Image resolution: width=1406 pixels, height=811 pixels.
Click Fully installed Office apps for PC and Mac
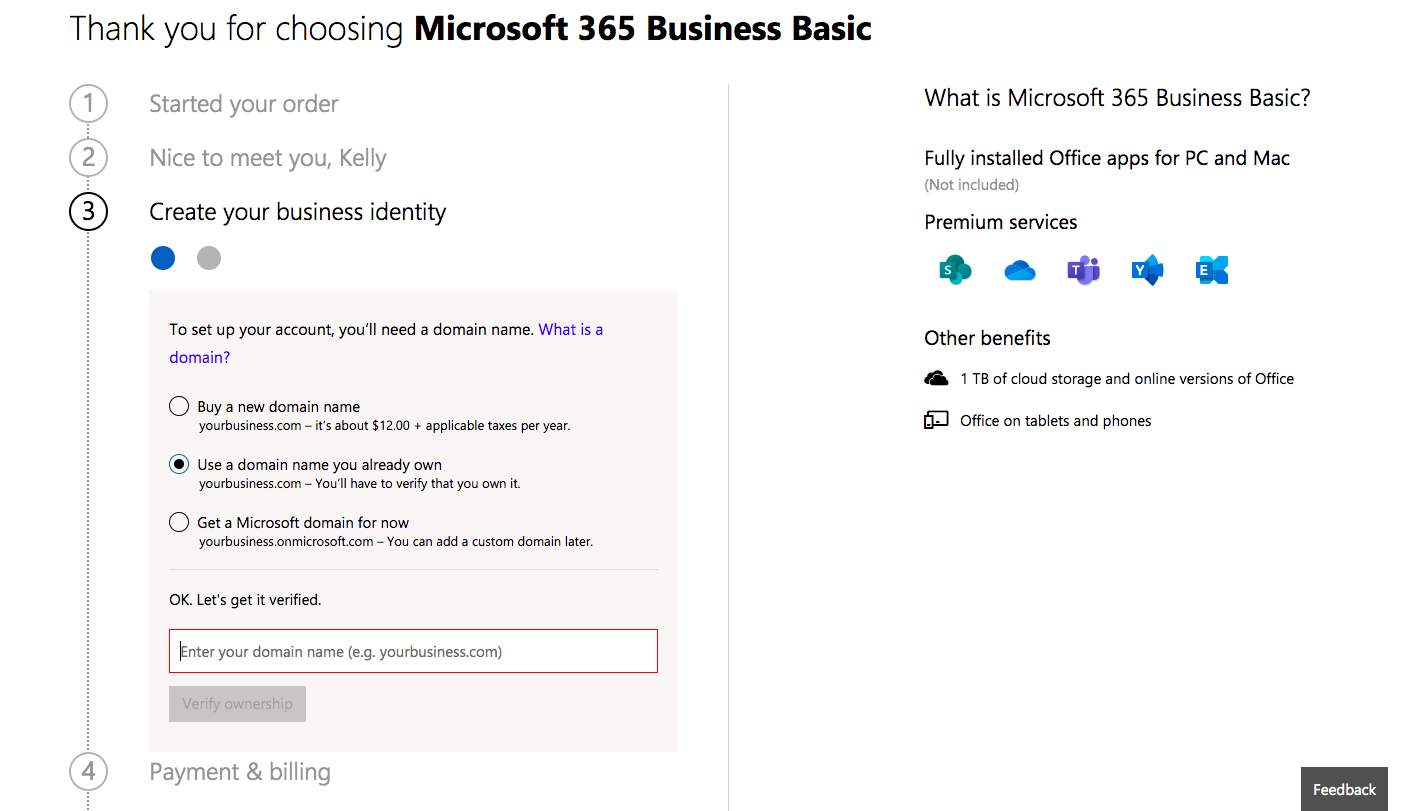tap(1107, 158)
